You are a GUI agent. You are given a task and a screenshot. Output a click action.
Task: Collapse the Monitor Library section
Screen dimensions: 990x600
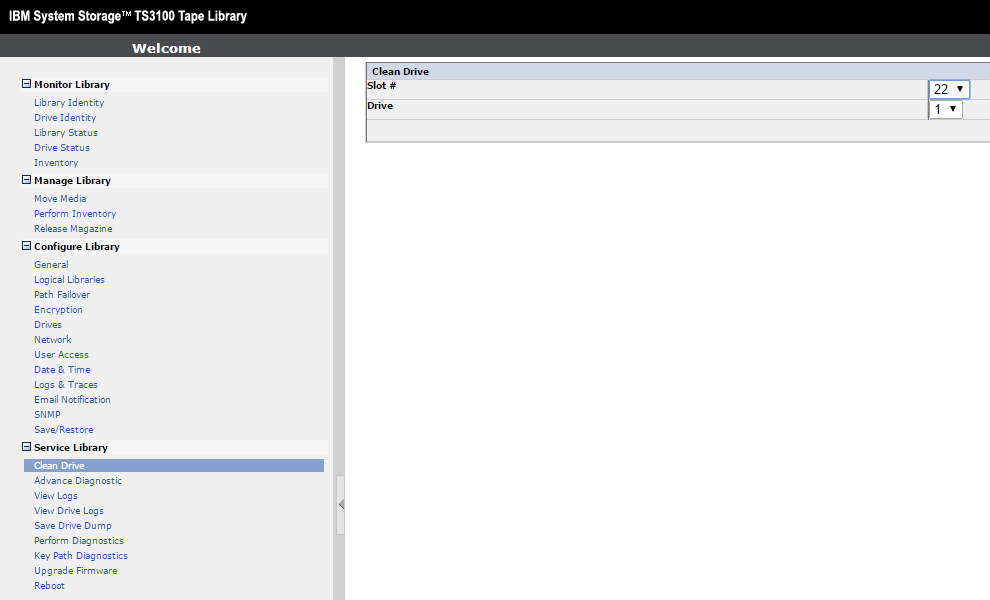26,84
